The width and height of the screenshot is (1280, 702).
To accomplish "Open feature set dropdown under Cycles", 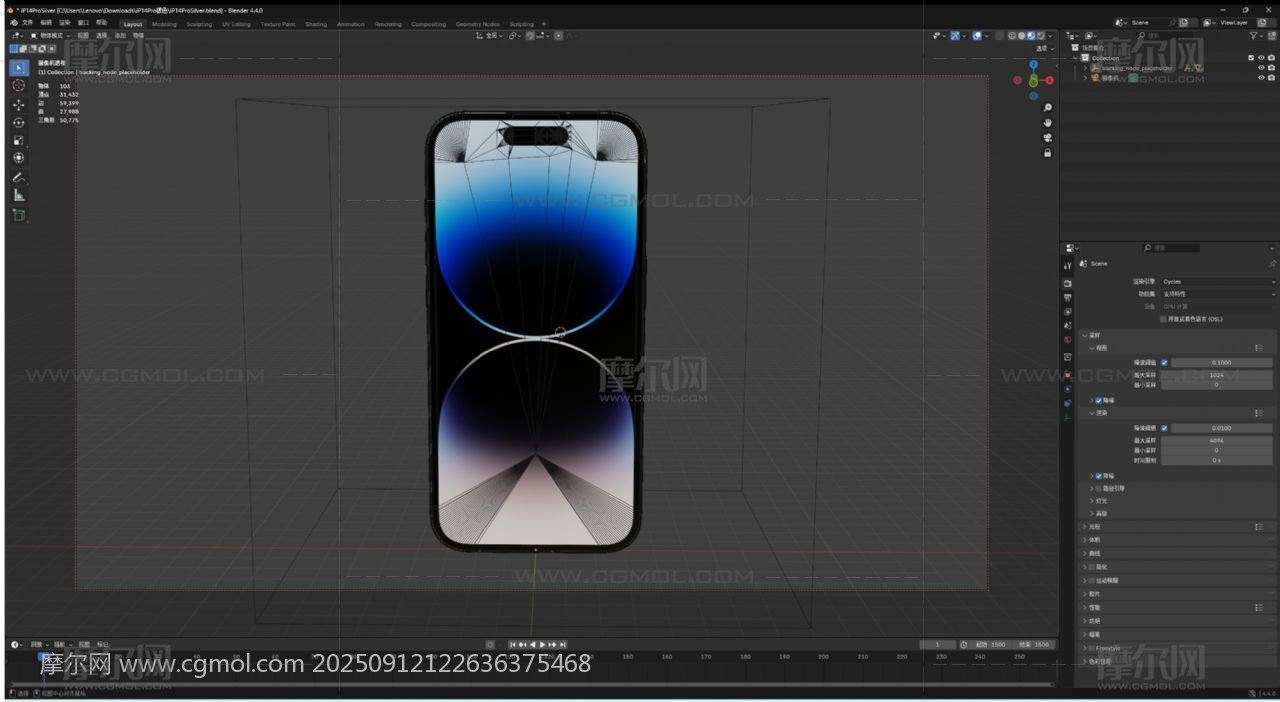I will 1218,294.
